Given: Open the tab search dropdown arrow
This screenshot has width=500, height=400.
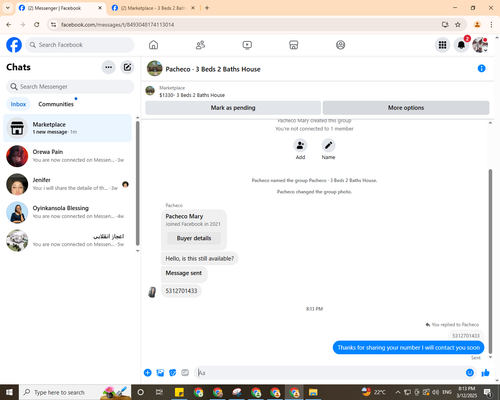Looking at the screenshot, I should [8, 8].
